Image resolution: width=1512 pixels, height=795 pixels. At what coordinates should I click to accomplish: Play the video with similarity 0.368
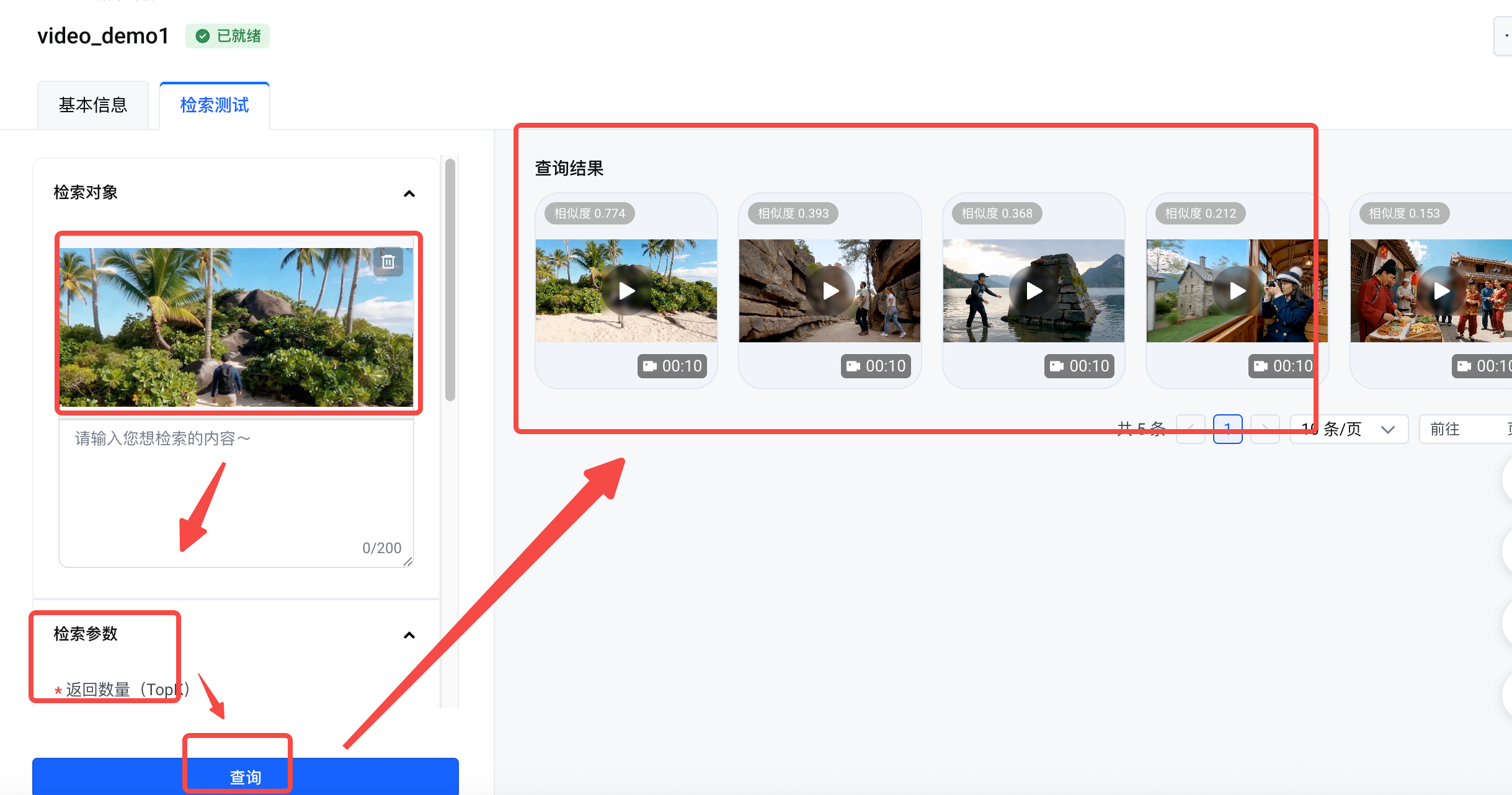1034,291
